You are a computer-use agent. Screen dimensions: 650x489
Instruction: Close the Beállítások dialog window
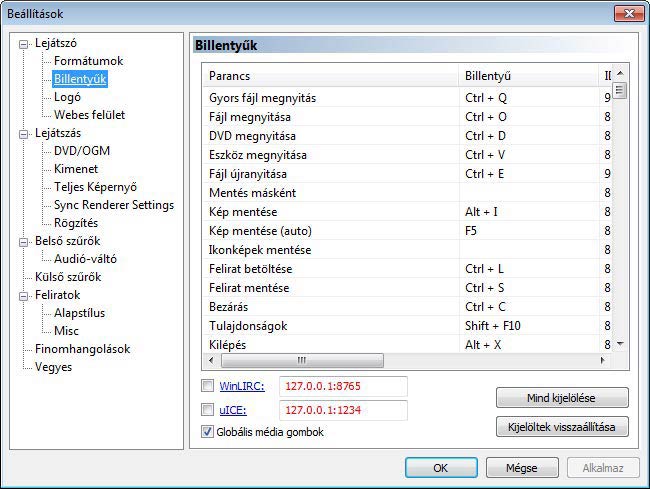pyautogui.click(x=625, y=13)
